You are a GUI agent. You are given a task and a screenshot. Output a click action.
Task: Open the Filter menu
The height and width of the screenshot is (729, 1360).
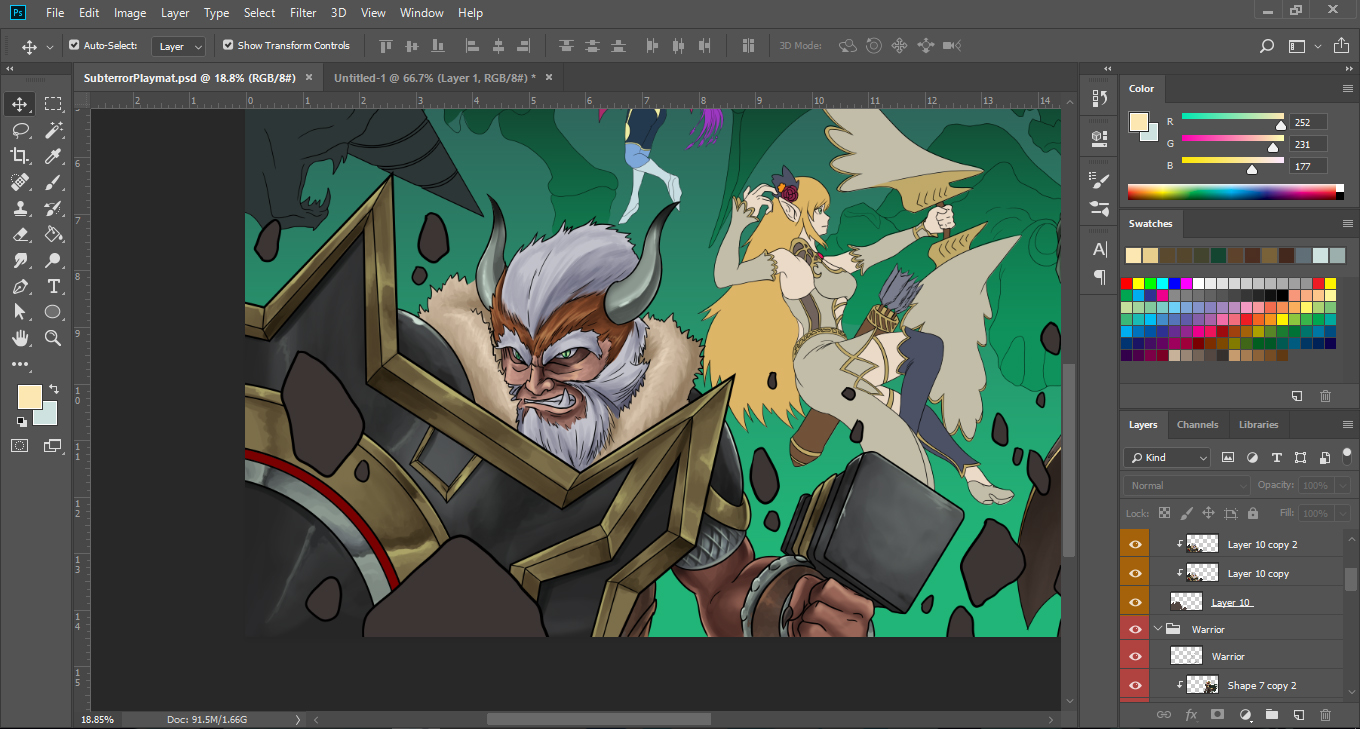coord(303,13)
